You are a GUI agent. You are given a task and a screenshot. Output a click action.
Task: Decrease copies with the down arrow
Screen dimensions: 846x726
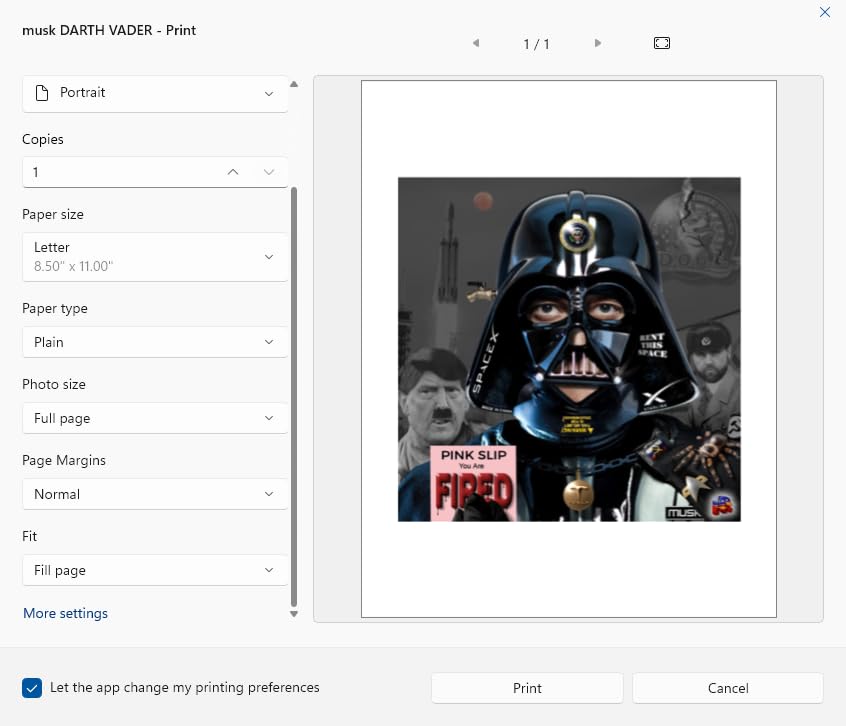tap(269, 172)
